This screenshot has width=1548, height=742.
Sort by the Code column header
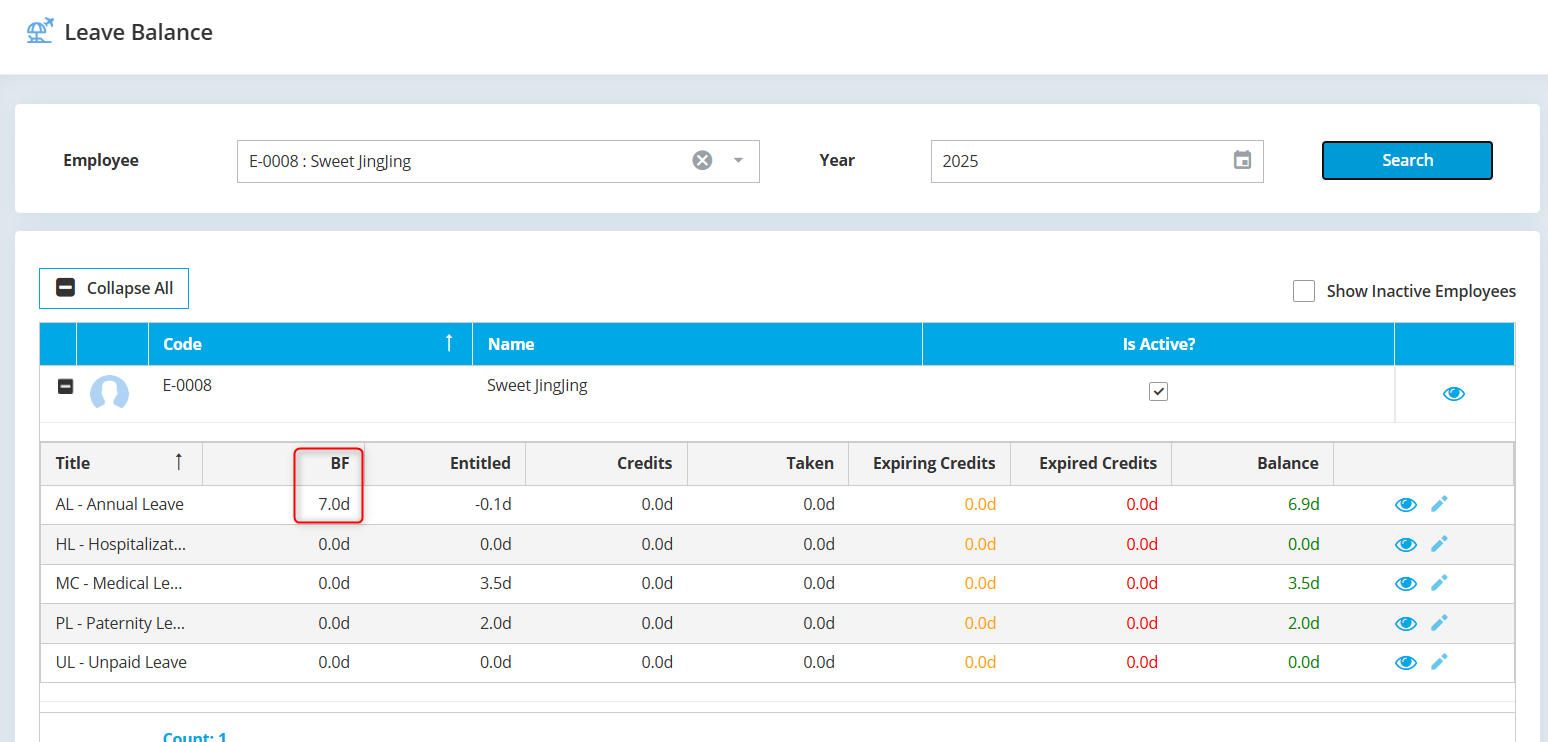pyautogui.click(x=310, y=344)
